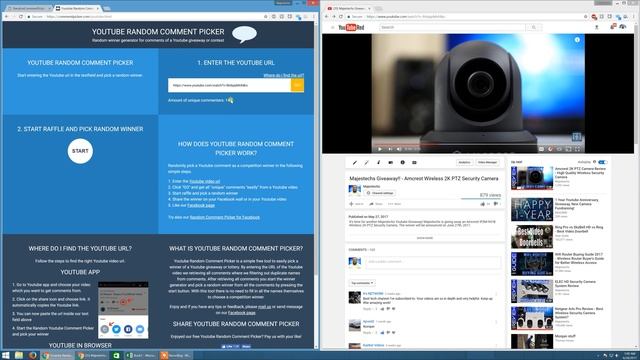This screenshot has height=360, width=640.
Task: Click the YouTube upload icon
Action: (x=596, y=27)
